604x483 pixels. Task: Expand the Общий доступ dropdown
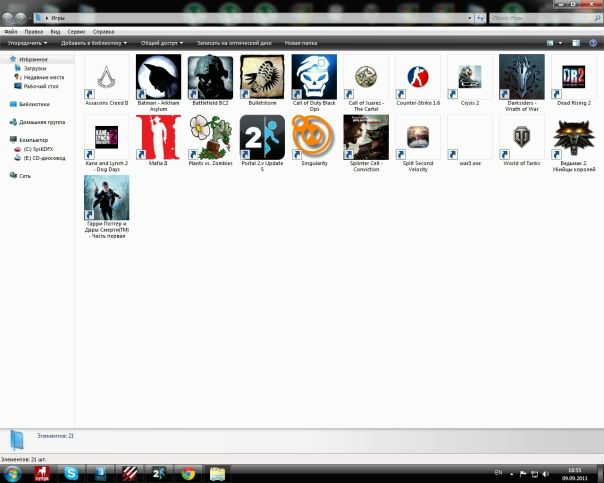(162, 43)
